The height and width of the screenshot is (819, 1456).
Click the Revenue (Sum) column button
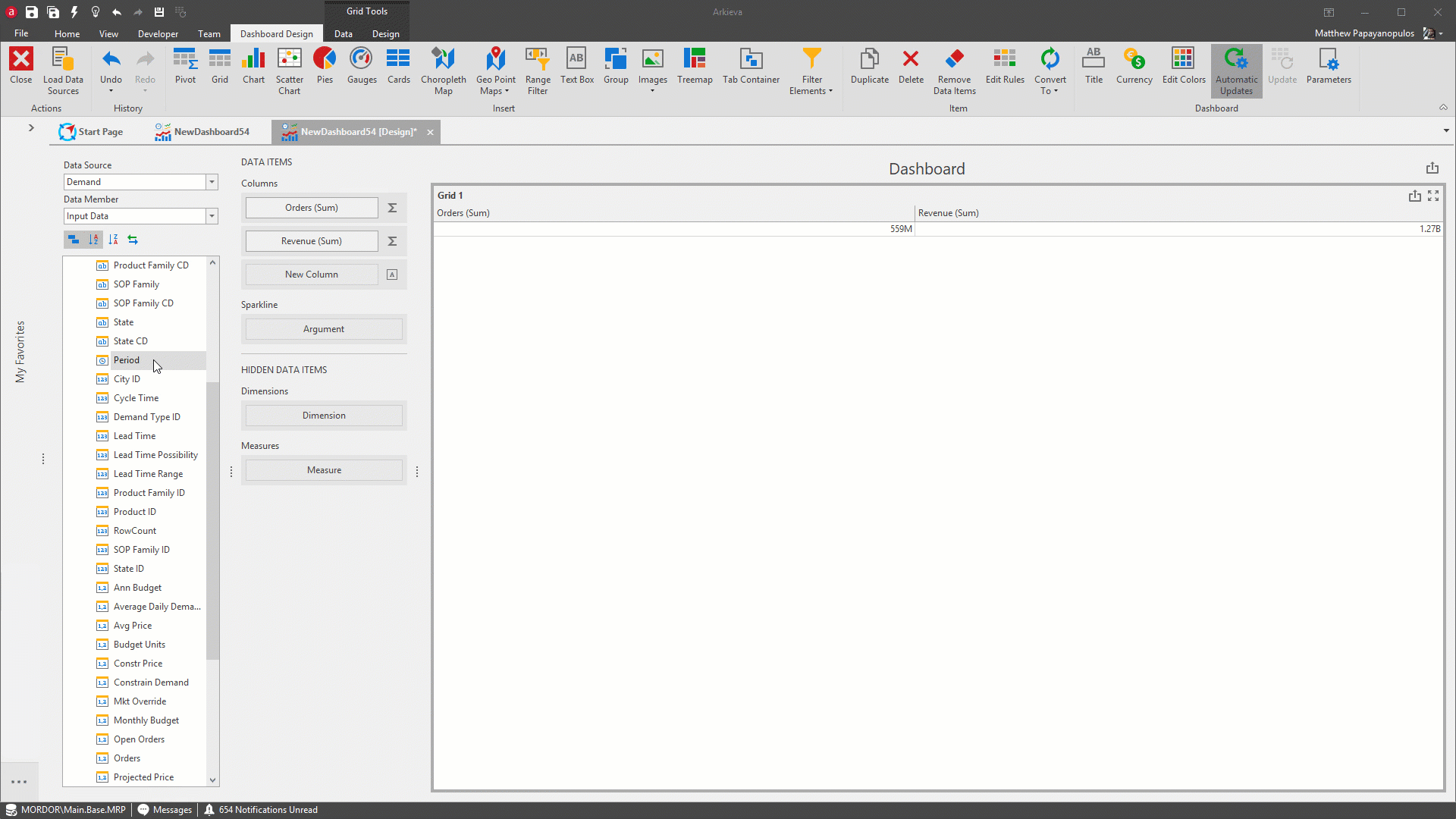(x=312, y=241)
